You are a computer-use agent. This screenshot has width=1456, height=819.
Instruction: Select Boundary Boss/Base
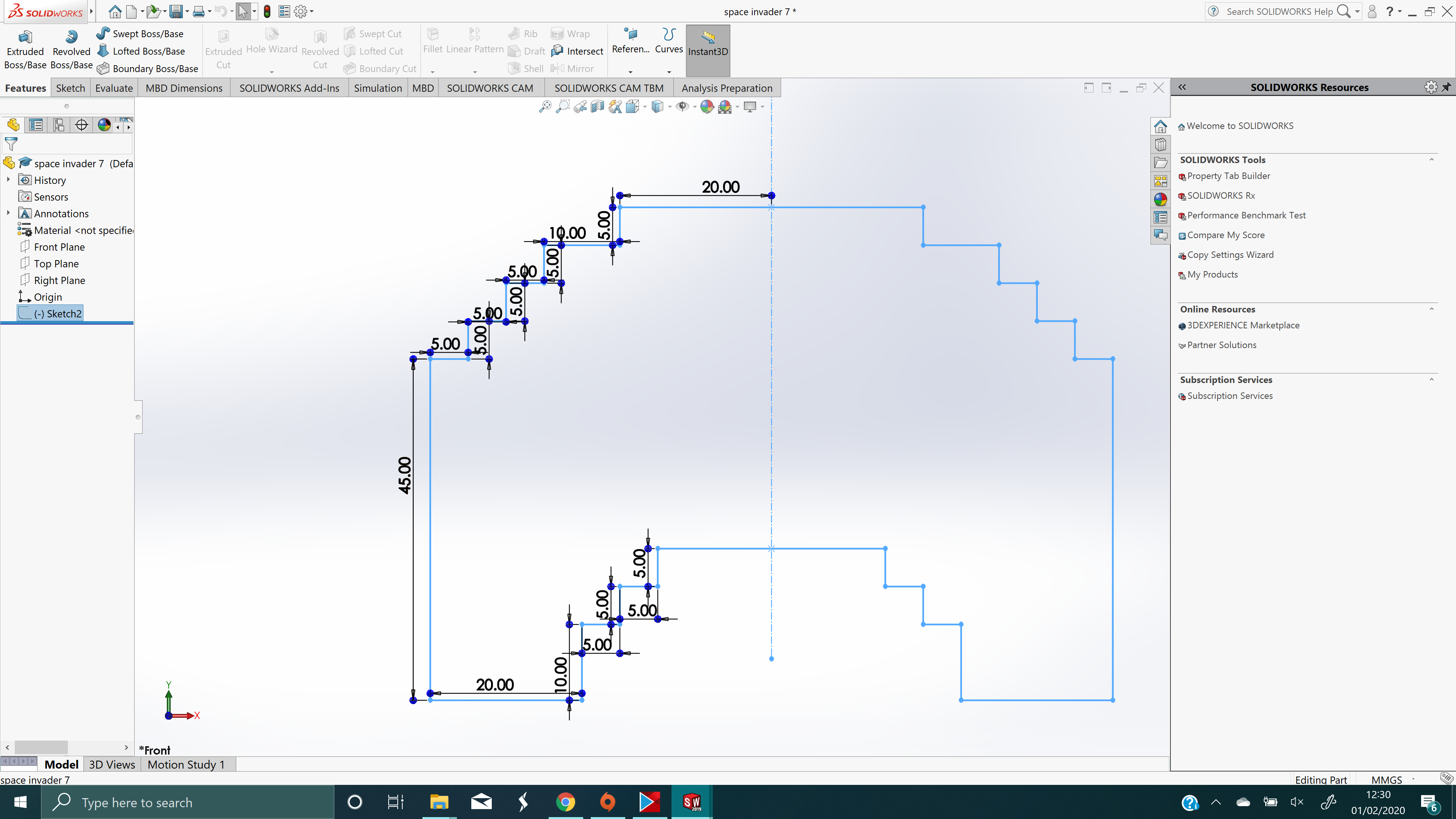147,68
